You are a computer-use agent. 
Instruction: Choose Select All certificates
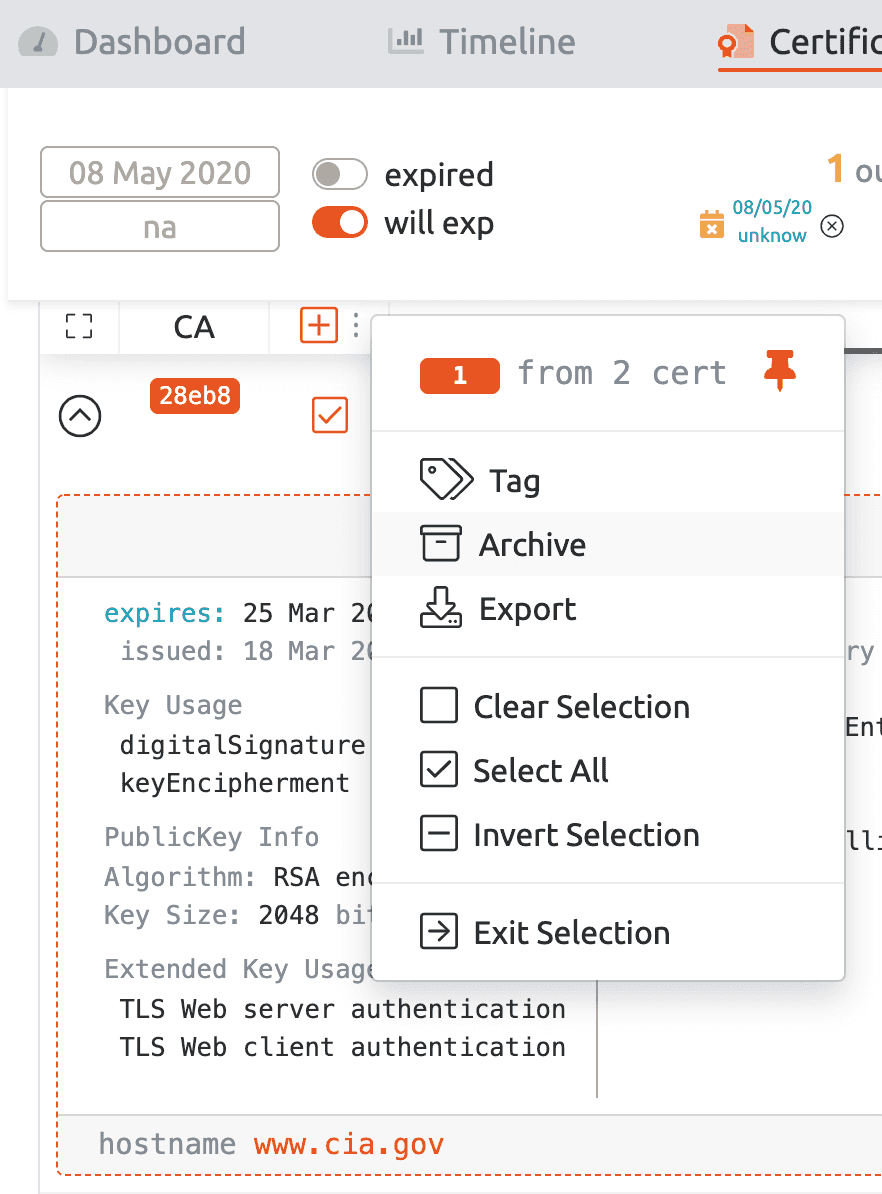[540, 771]
